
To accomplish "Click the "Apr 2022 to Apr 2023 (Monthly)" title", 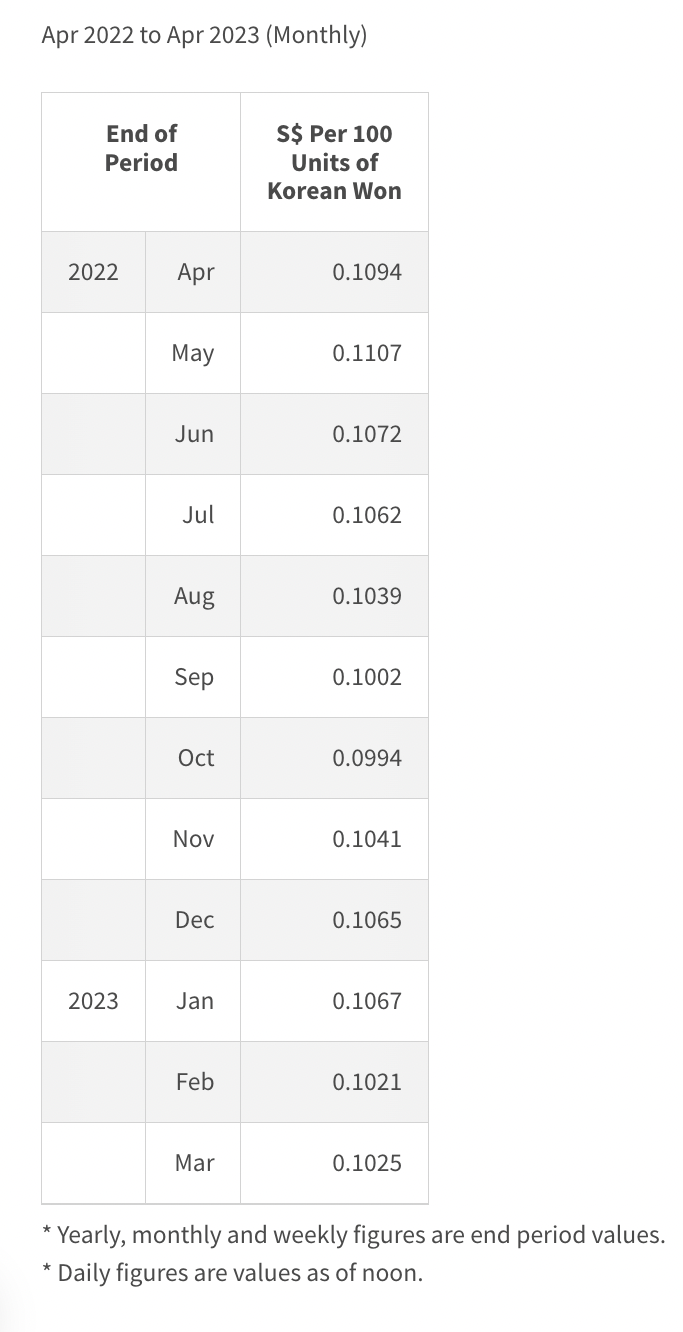I will [x=204, y=36].
